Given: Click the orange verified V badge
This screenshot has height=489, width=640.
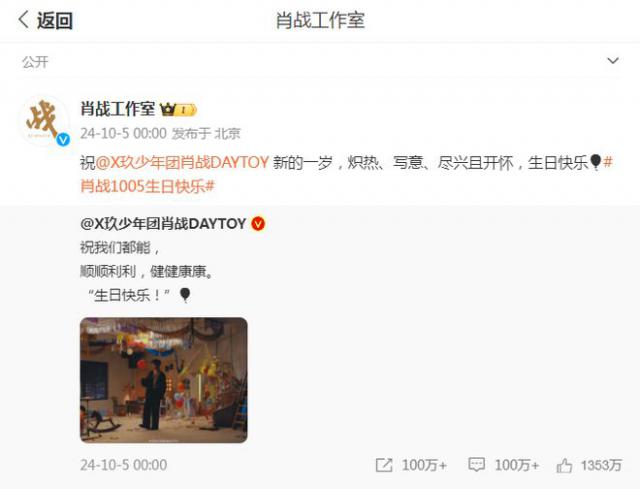Looking at the screenshot, I should (258, 224).
